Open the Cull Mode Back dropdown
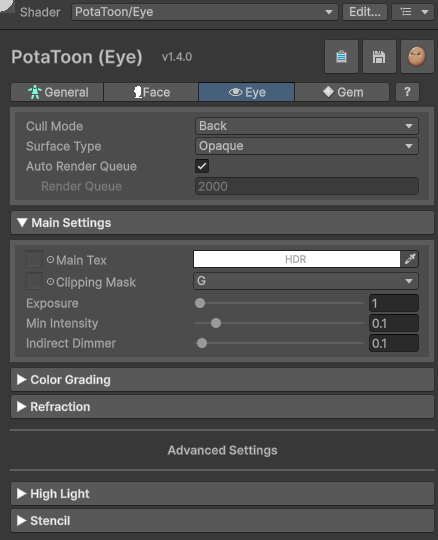The image size is (438, 540). pos(307,126)
